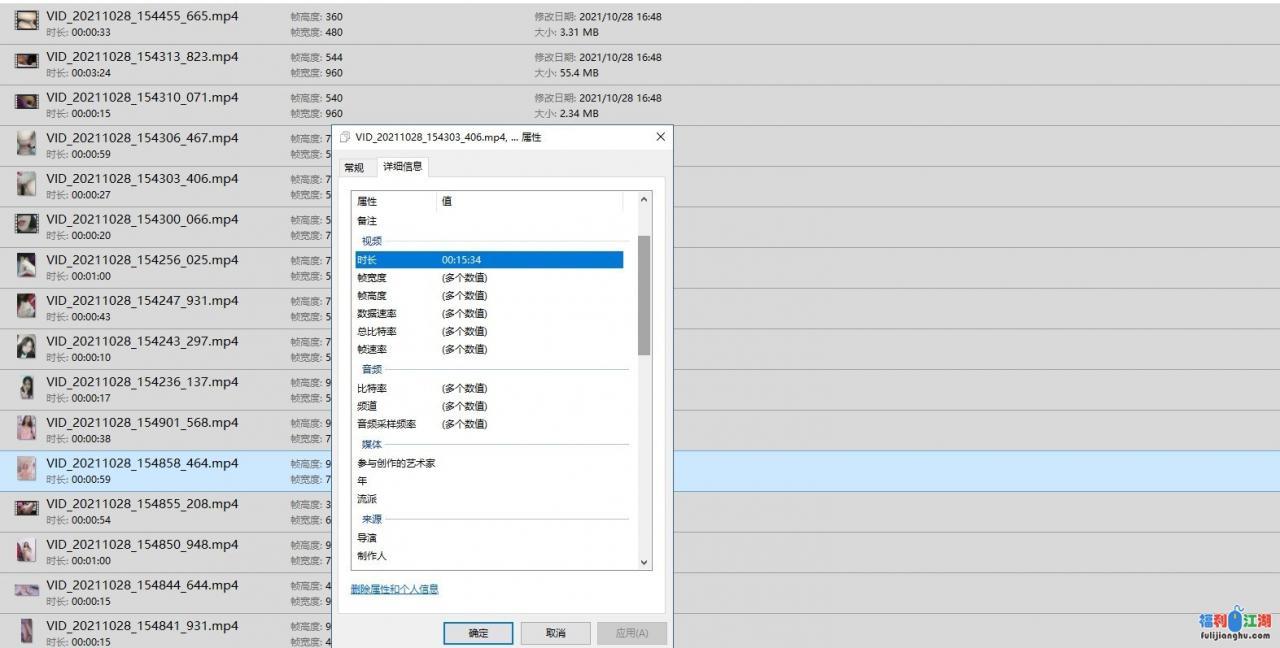Click the thumbnail of VID_20211028_154841_931.mp4
This screenshot has width=1280, height=648.
[x=25, y=631]
